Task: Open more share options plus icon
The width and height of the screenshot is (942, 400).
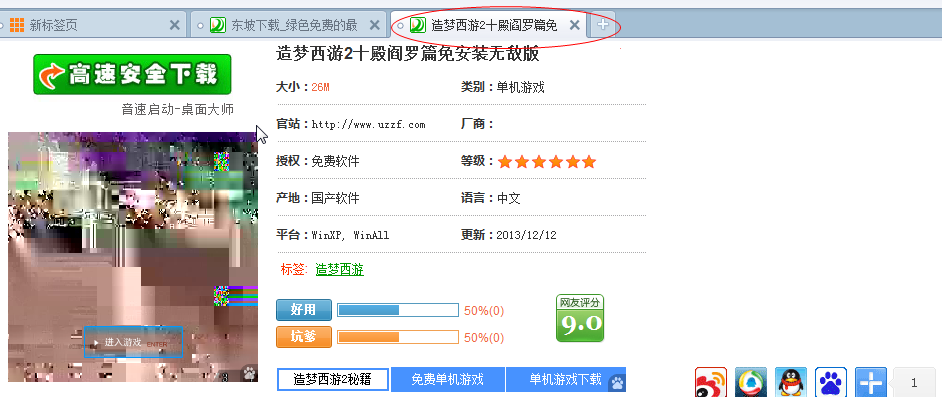Action: pyautogui.click(x=871, y=383)
